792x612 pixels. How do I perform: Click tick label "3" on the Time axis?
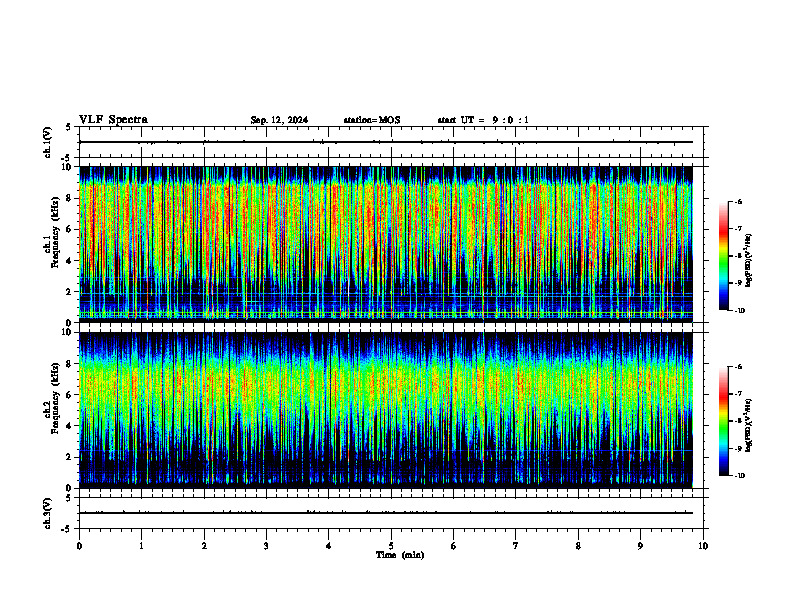(x=266, y=546)
